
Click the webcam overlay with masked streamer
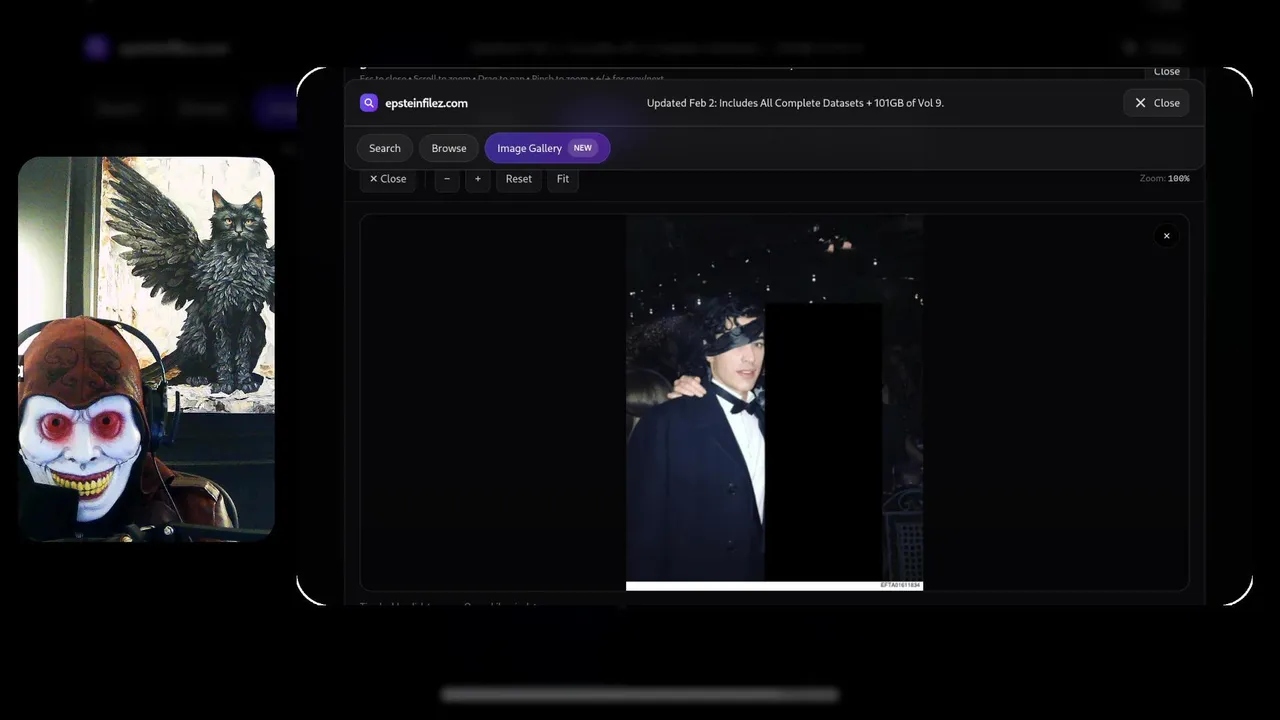(146, 349)
